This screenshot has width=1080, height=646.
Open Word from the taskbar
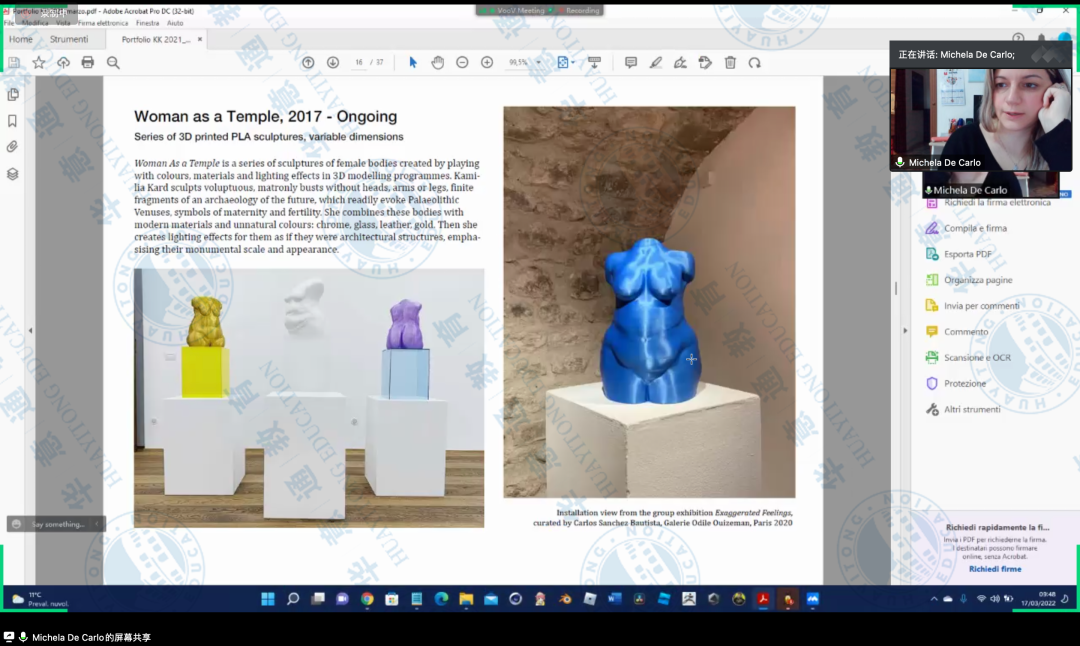pyautogui.click(x=614, y=598)
